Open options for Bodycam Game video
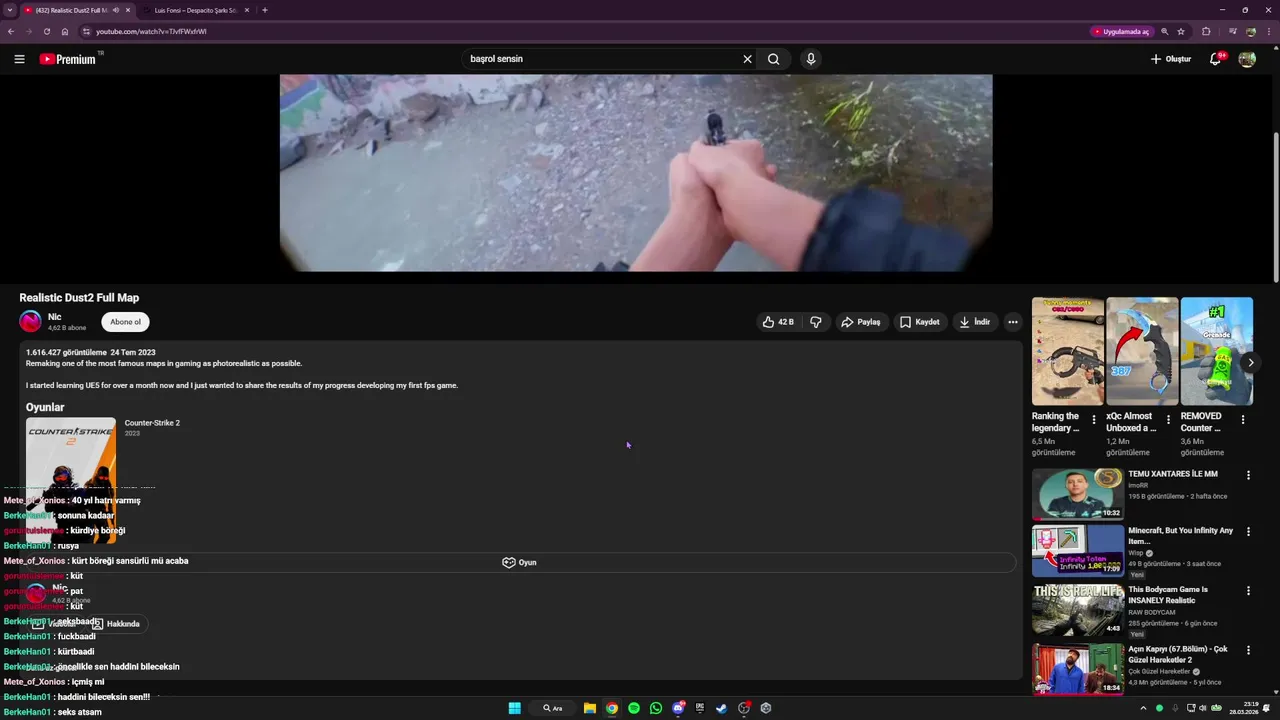Image resolution: width=1280 pixels, height=720 pixels. pyautogui.click(x=1248, y=591)
